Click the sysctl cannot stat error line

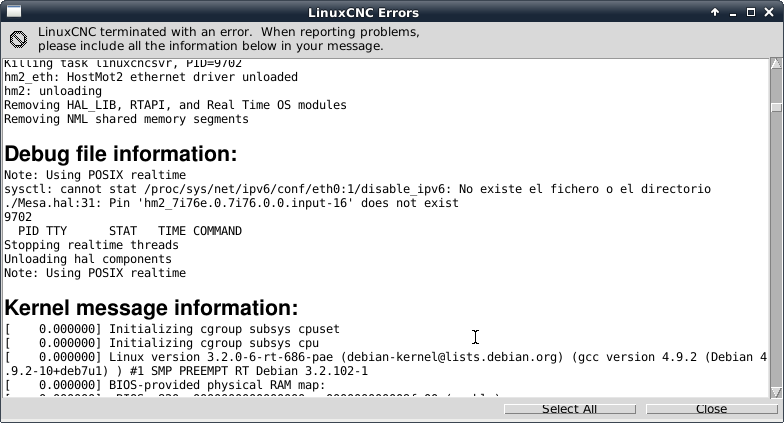tap(358, 189)
